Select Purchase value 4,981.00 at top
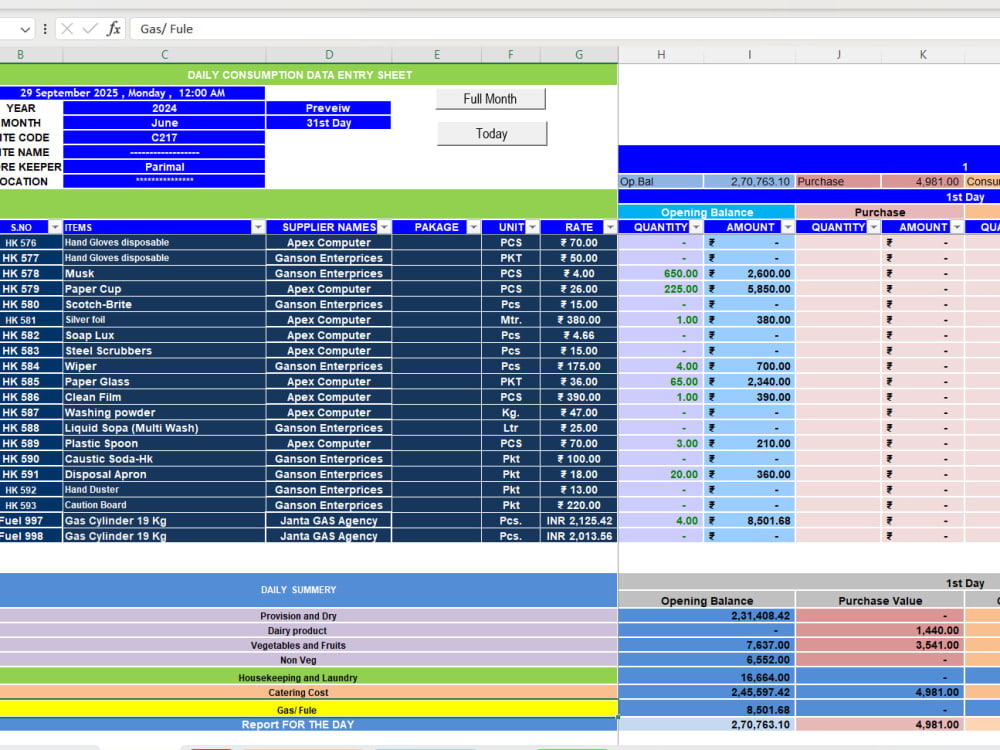Viewport: 1000px width, 750px height. [923, 182]
